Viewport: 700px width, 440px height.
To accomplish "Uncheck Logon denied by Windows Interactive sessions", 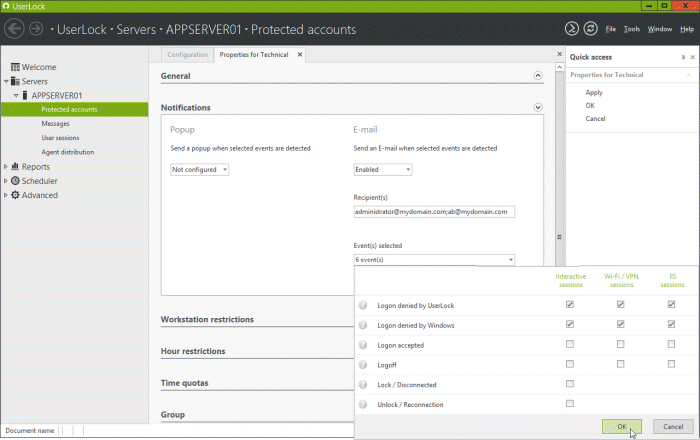I will point(570,324).
